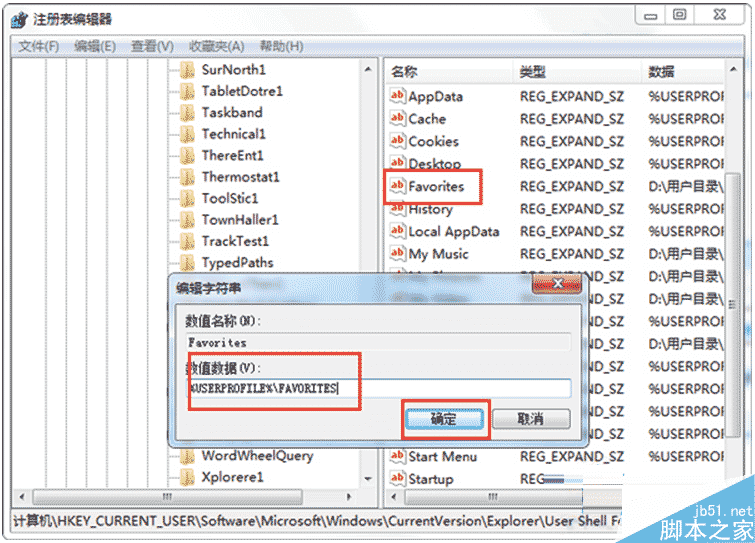This screenshot has width=755, height=543.
Task: Click the AppData string value icon
Action: click(x=397, y=96)
